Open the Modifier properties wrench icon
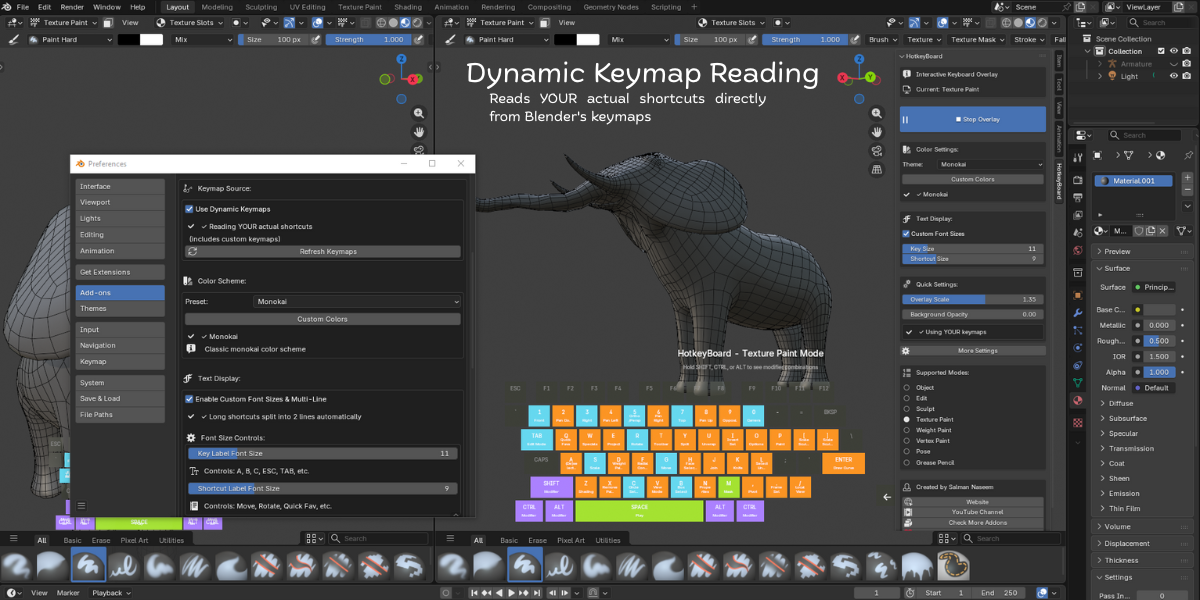Image resolution: width=1200 pixels, height=600 pixels. click(x=1077, y=313)
